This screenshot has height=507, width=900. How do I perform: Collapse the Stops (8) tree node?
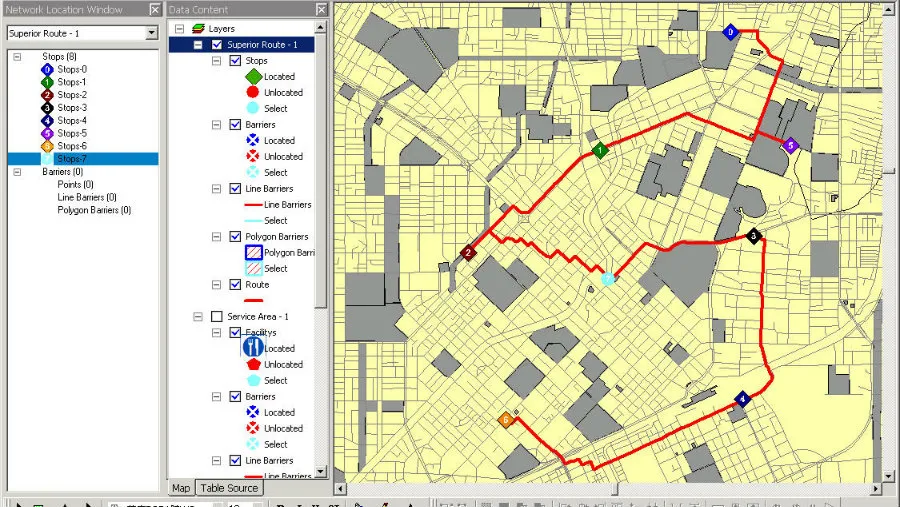[17, 57]
